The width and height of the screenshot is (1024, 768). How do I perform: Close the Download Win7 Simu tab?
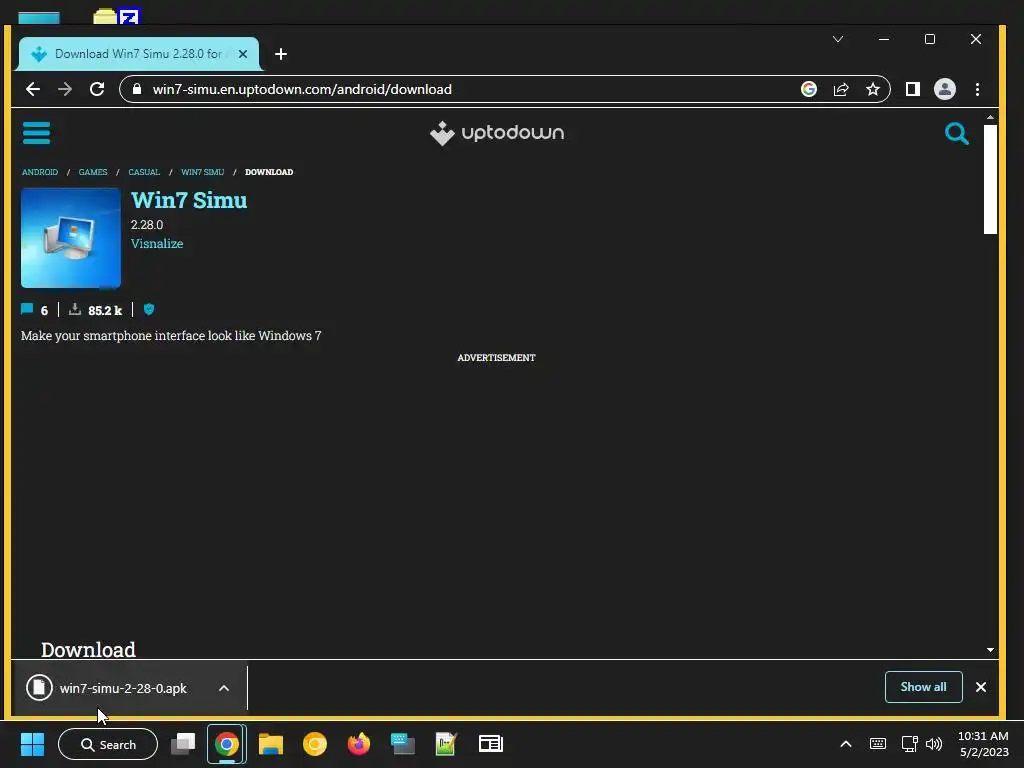pyautogui.click(x=243, y=54)
